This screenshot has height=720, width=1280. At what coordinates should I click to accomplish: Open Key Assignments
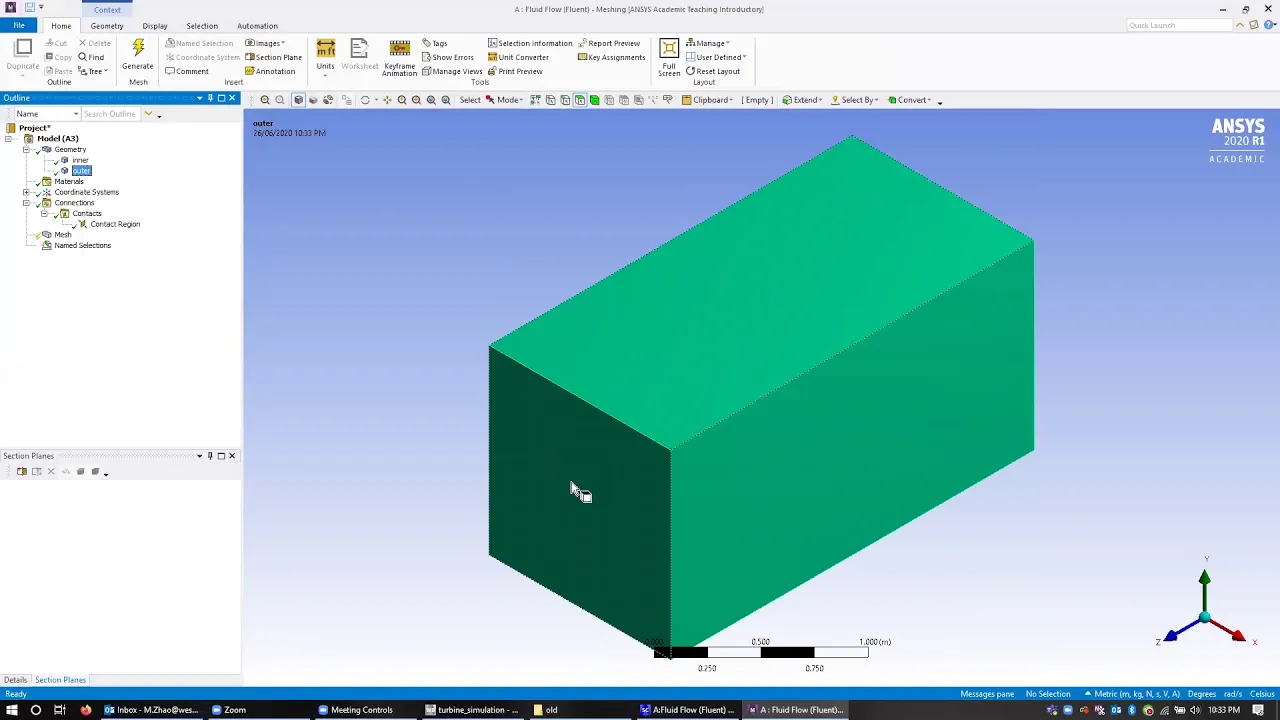pos(612,57)
